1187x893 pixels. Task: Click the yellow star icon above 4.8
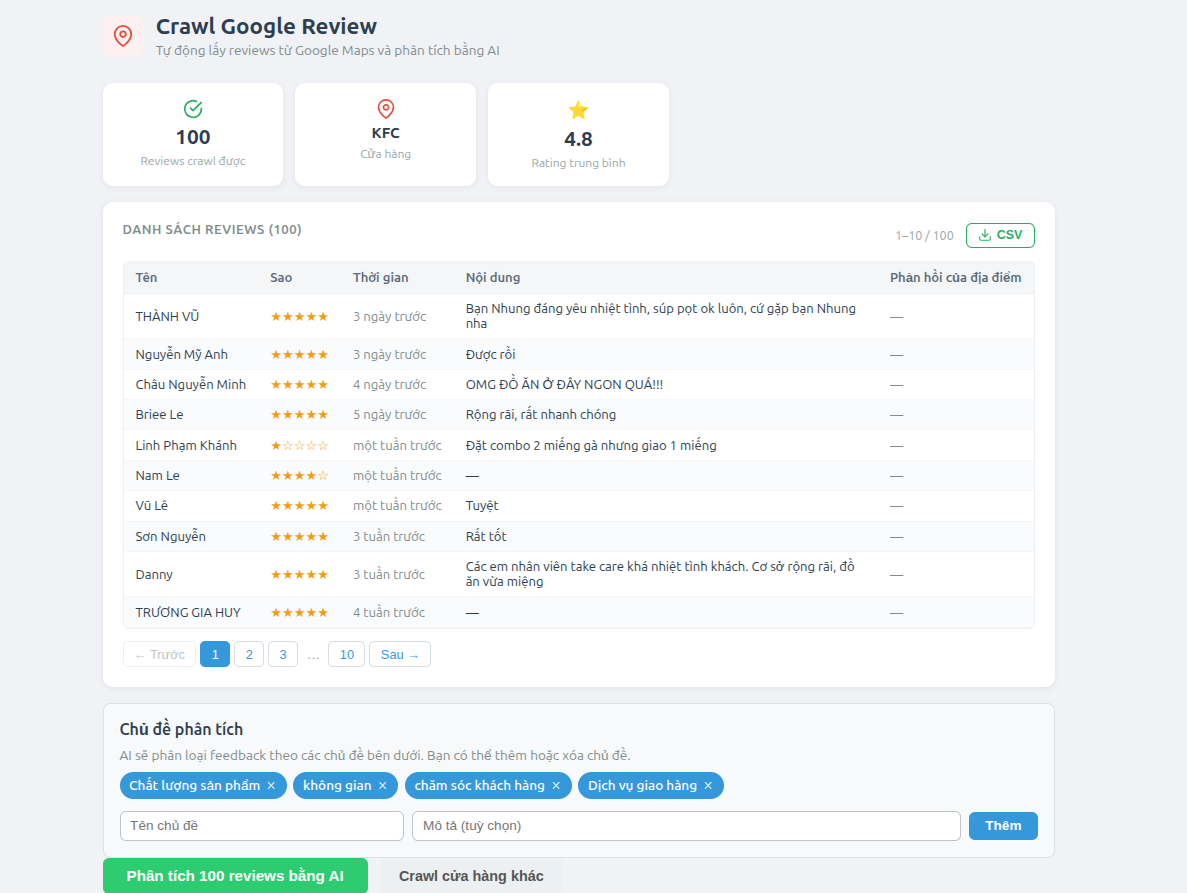pos(578,110)
